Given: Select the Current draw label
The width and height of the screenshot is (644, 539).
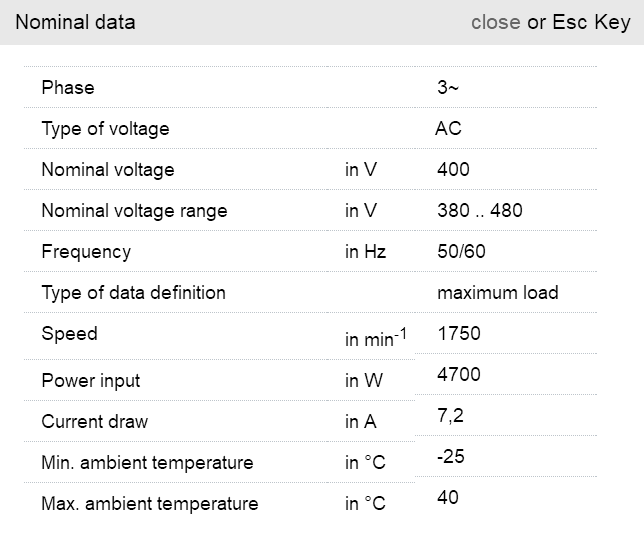Looking at the screenshot, I should click(x=94, y=422).
